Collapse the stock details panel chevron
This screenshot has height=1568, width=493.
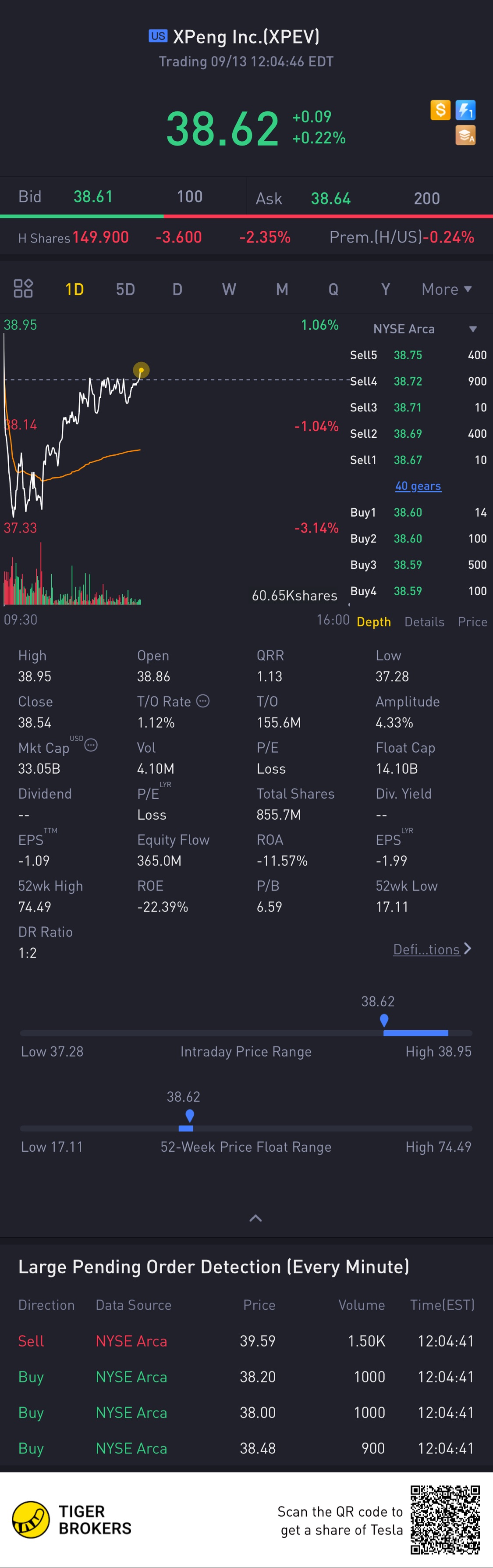tap(256, 1218)
